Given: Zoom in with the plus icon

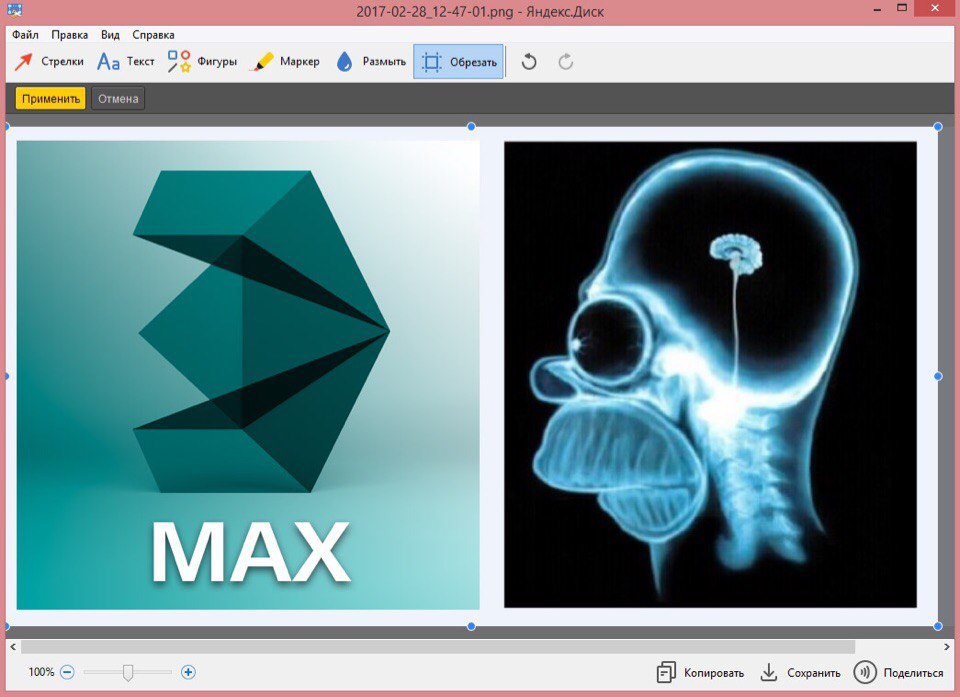Looking at the screenshot, I should click(x=188, y=672).
